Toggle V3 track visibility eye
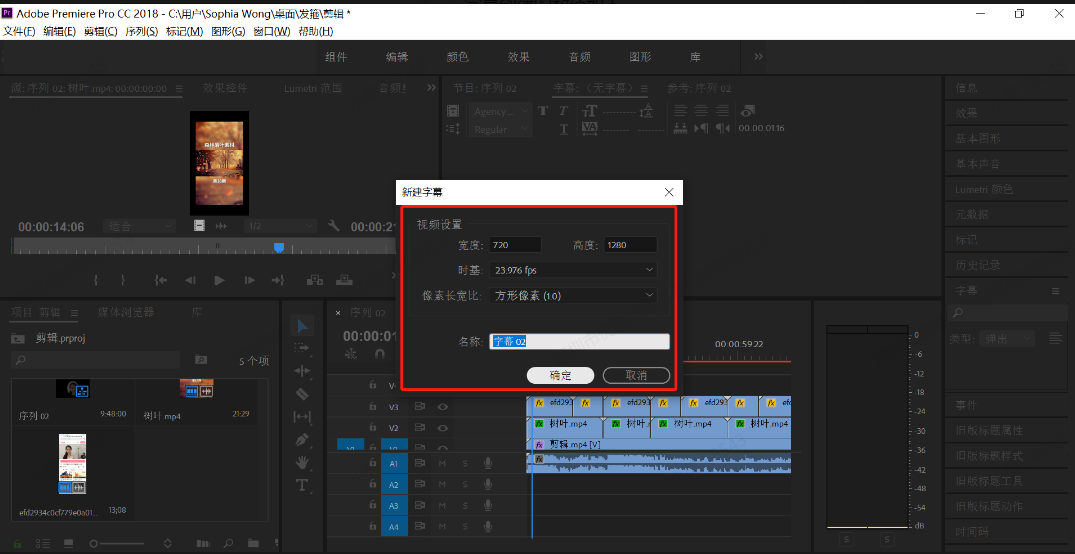Screen dimensions: 1075x554 443,407
